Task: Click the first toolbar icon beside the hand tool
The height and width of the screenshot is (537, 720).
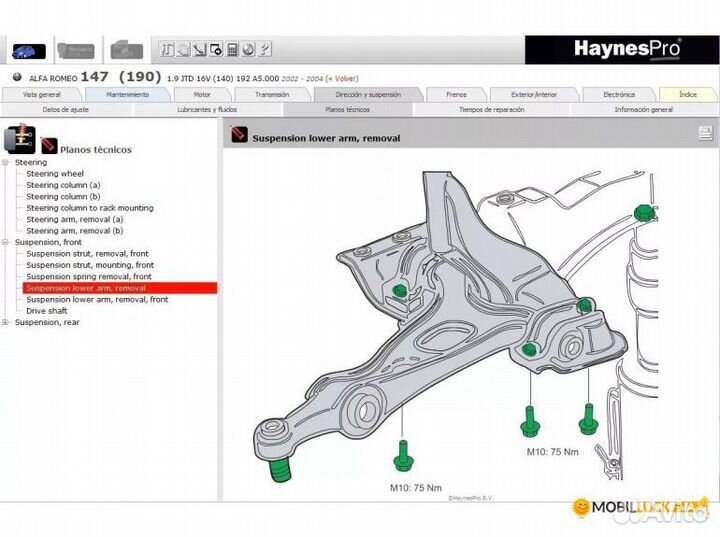Action: [167, 49]
